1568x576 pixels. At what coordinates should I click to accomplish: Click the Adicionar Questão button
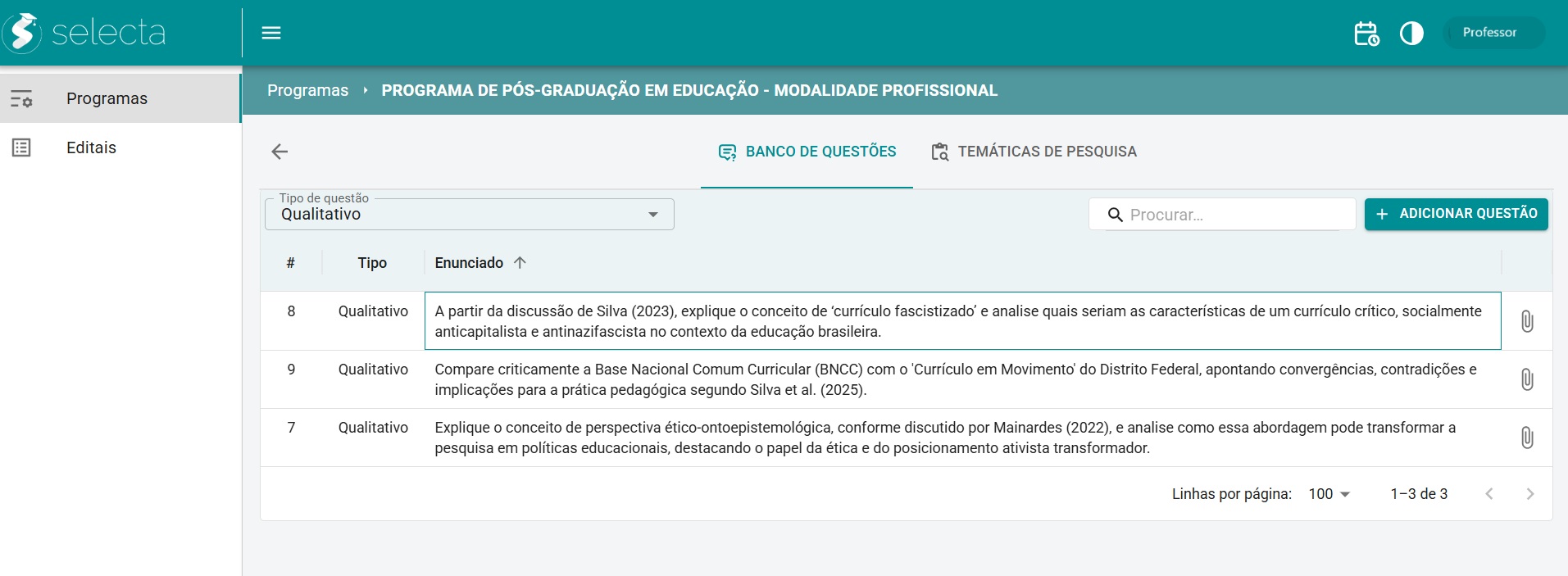(x=1456, y=214)
